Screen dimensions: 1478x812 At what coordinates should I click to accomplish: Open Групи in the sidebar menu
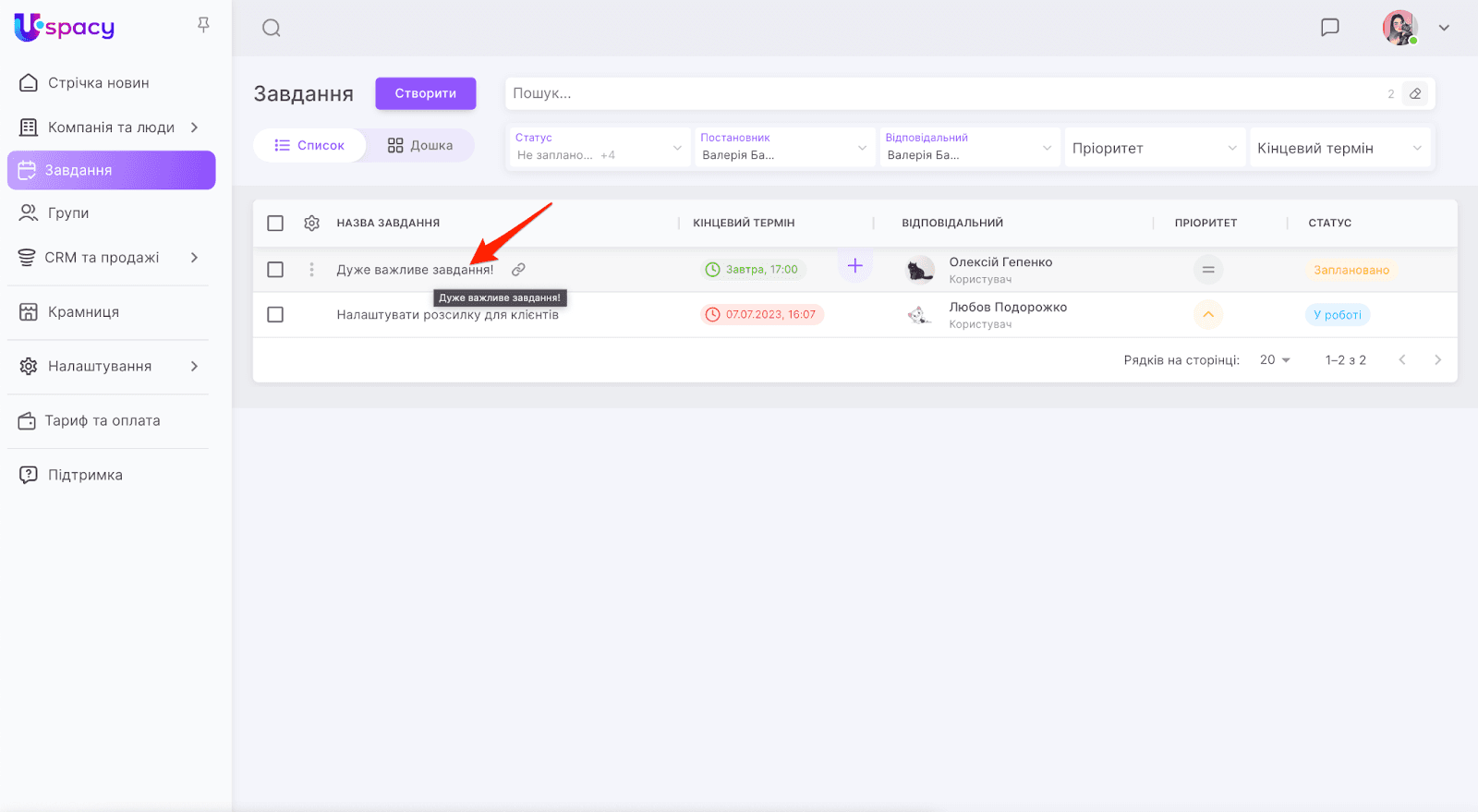click(x=68, y=213)
